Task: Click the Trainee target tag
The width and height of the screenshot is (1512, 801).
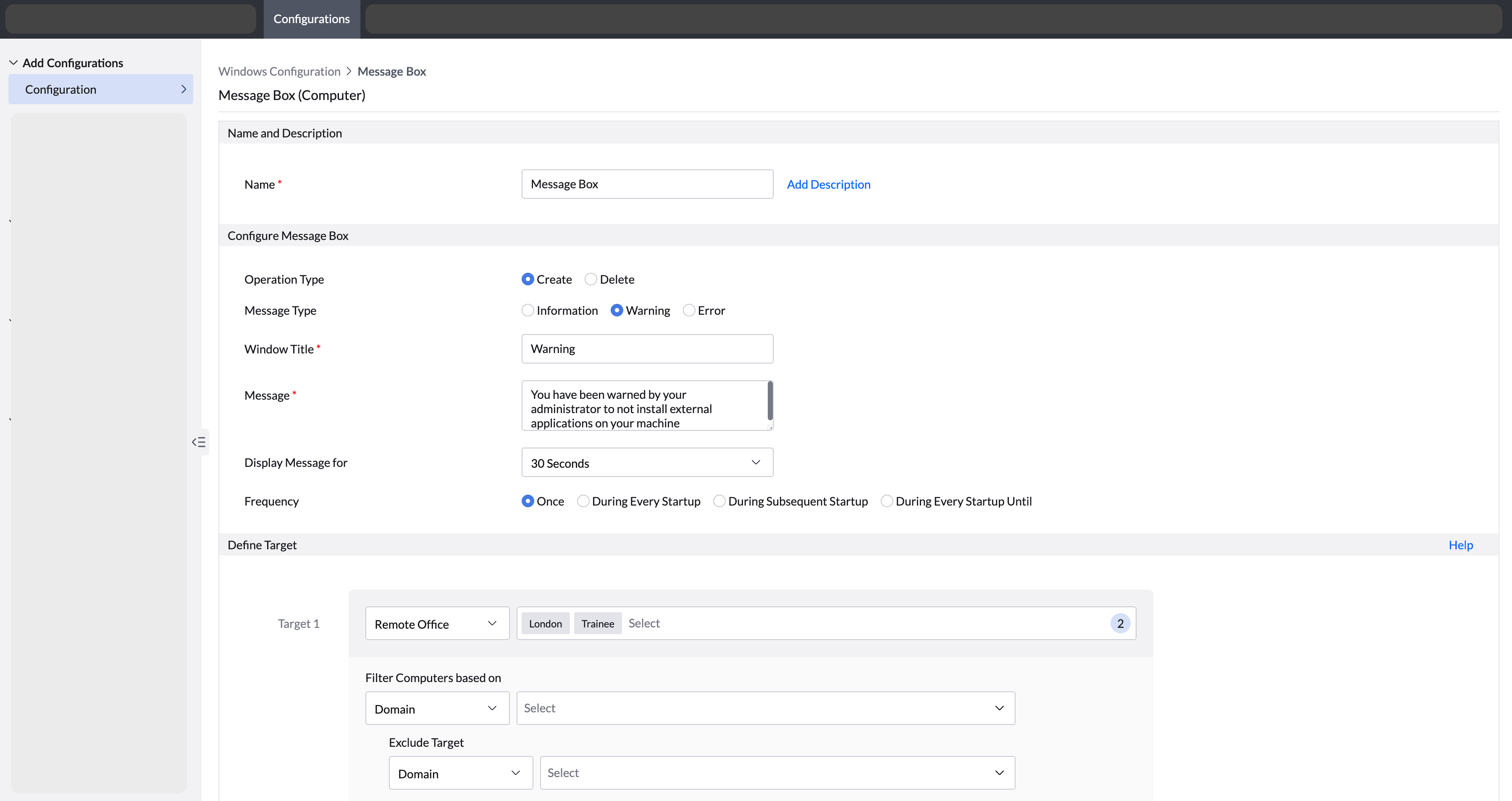Action: 598,624
